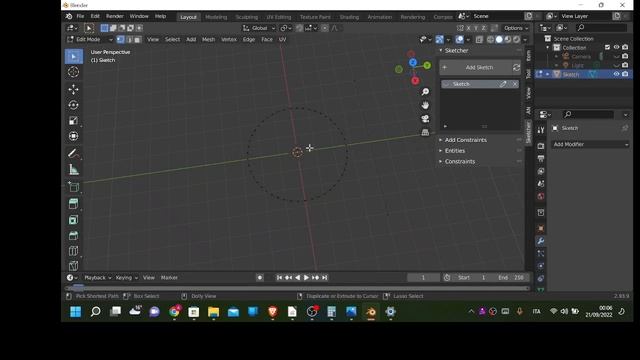Viewport: 640px width, 360px height.
Task: Switch to the Modeling workspace tab
Action: tap(216, 17)
